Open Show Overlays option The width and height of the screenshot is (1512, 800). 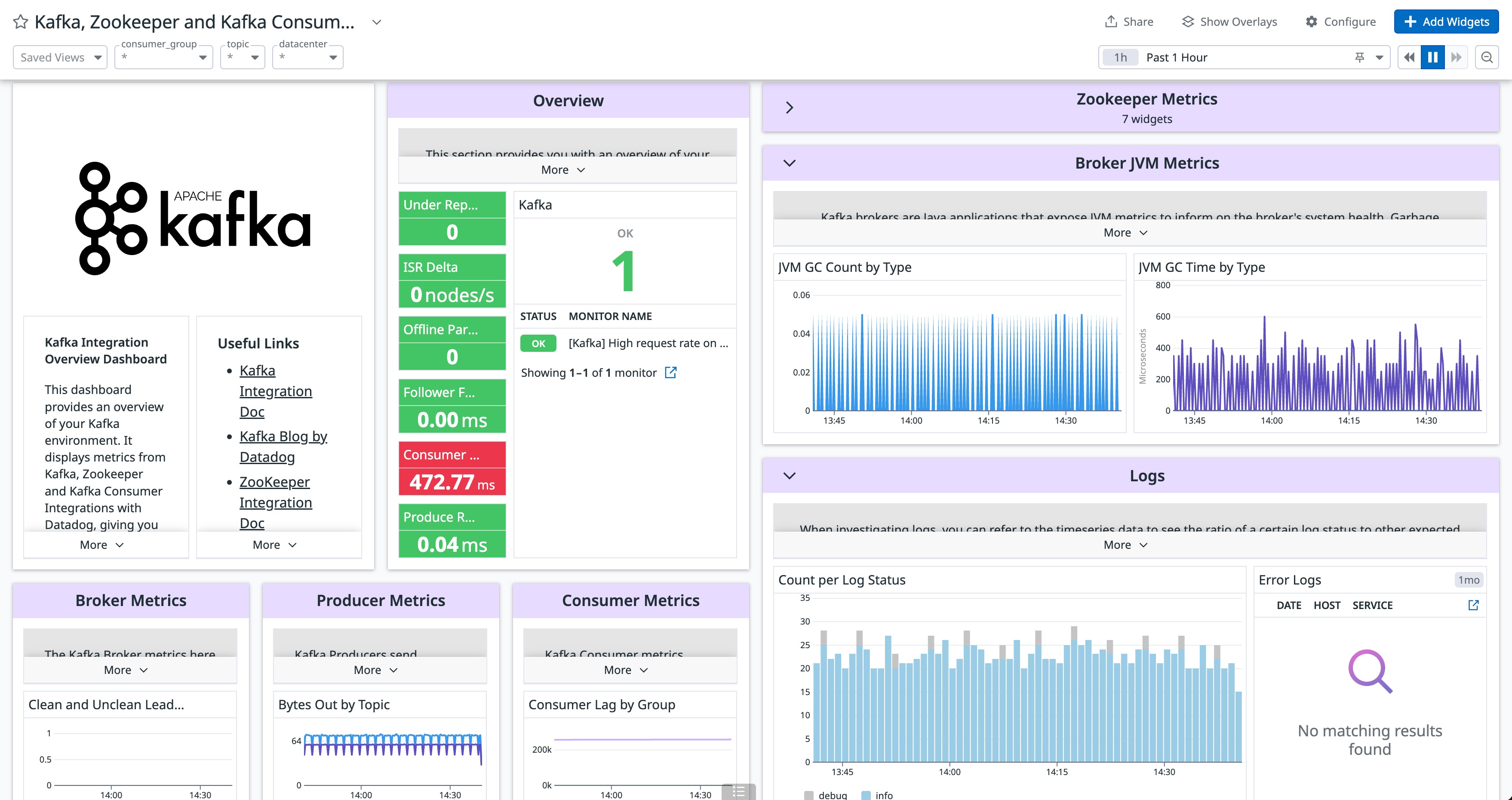tap(1229, 22)
